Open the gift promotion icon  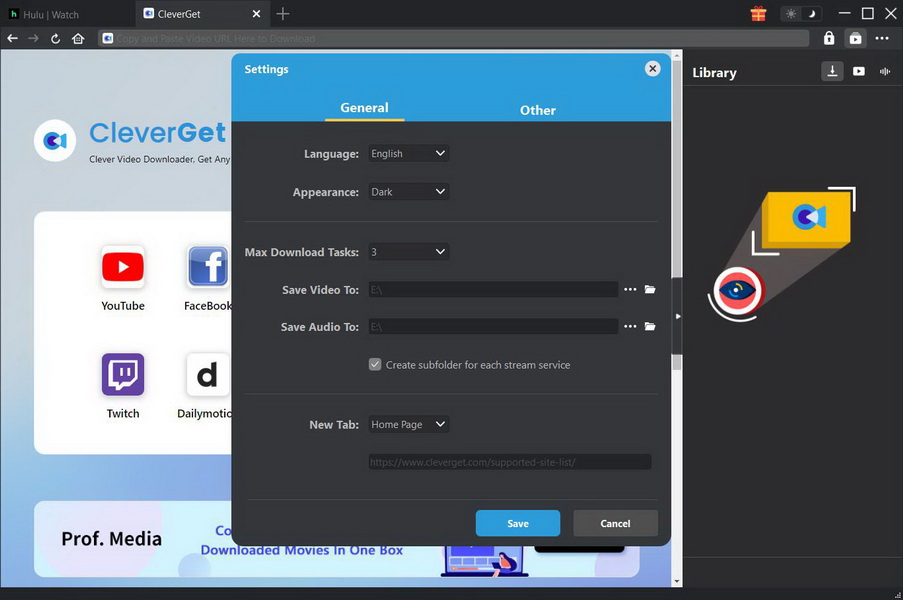[757, 13]
